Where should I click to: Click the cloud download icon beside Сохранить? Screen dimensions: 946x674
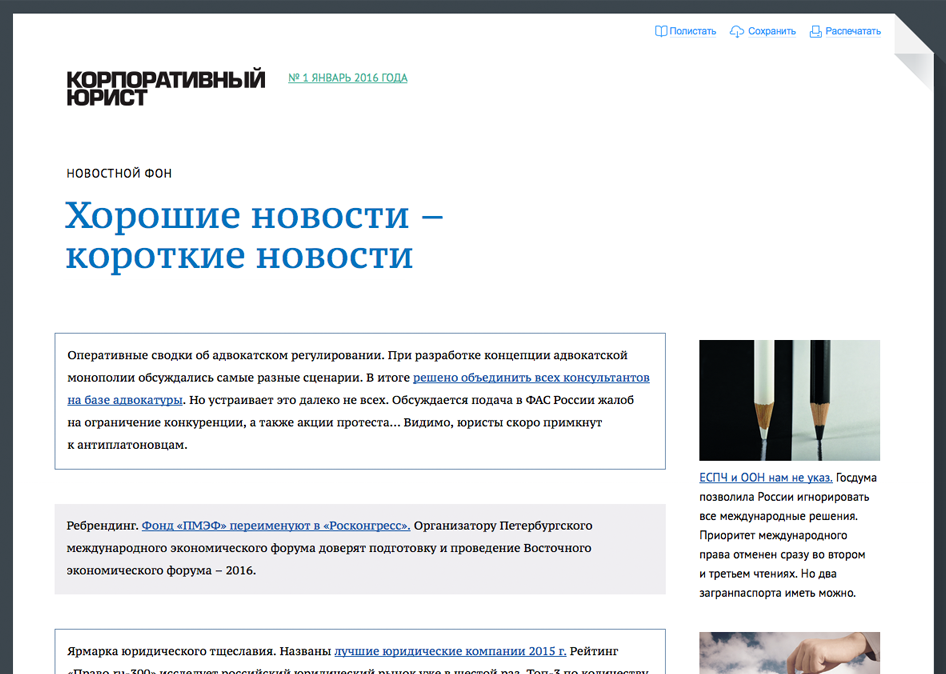pyautogui.click(x=737, y=31)
